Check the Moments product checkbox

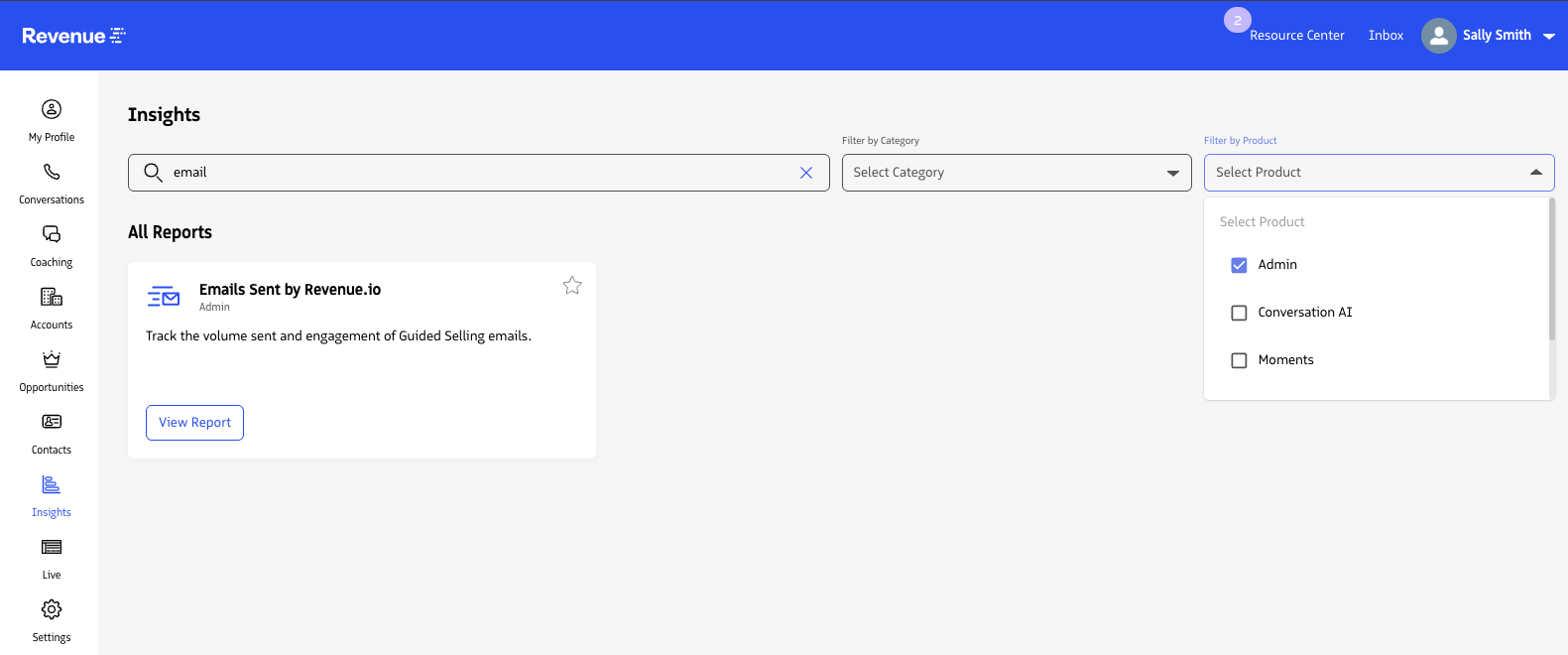pos(1239,360)
